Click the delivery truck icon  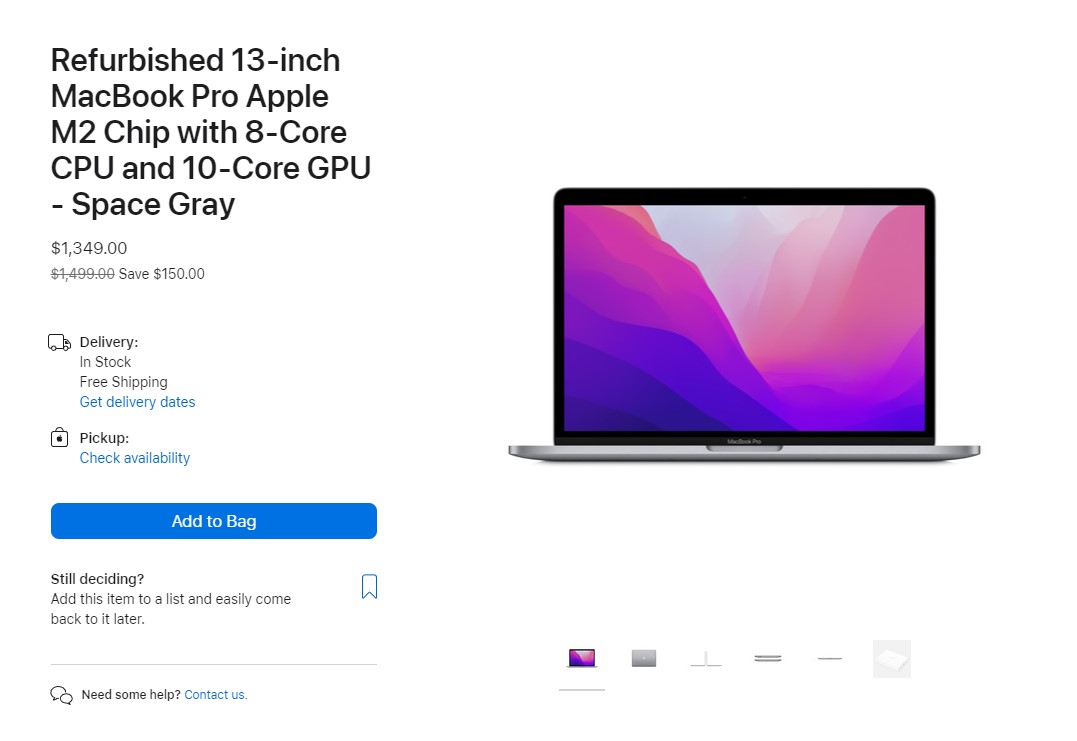(x=60, y=342)
